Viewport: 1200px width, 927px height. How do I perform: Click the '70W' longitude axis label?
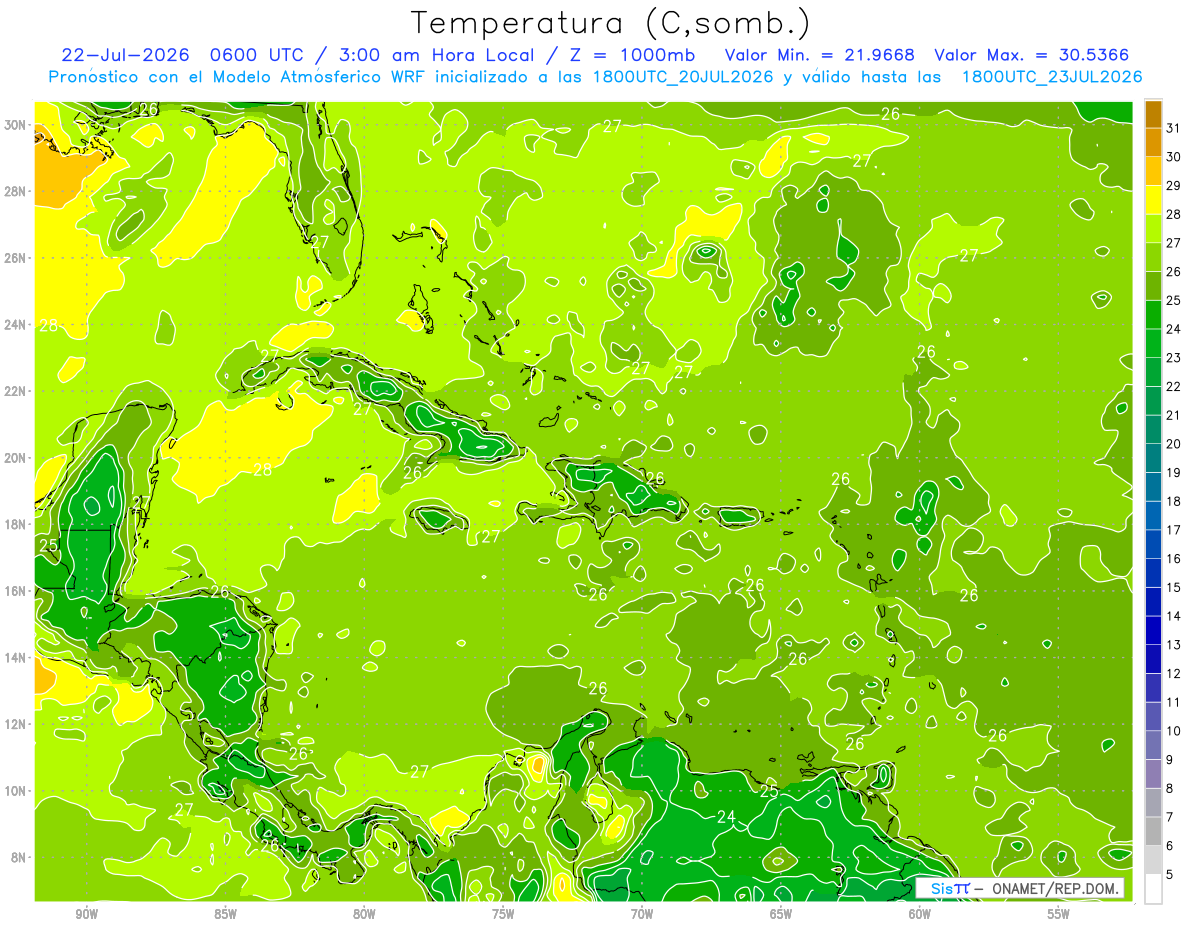click(642, 914)
